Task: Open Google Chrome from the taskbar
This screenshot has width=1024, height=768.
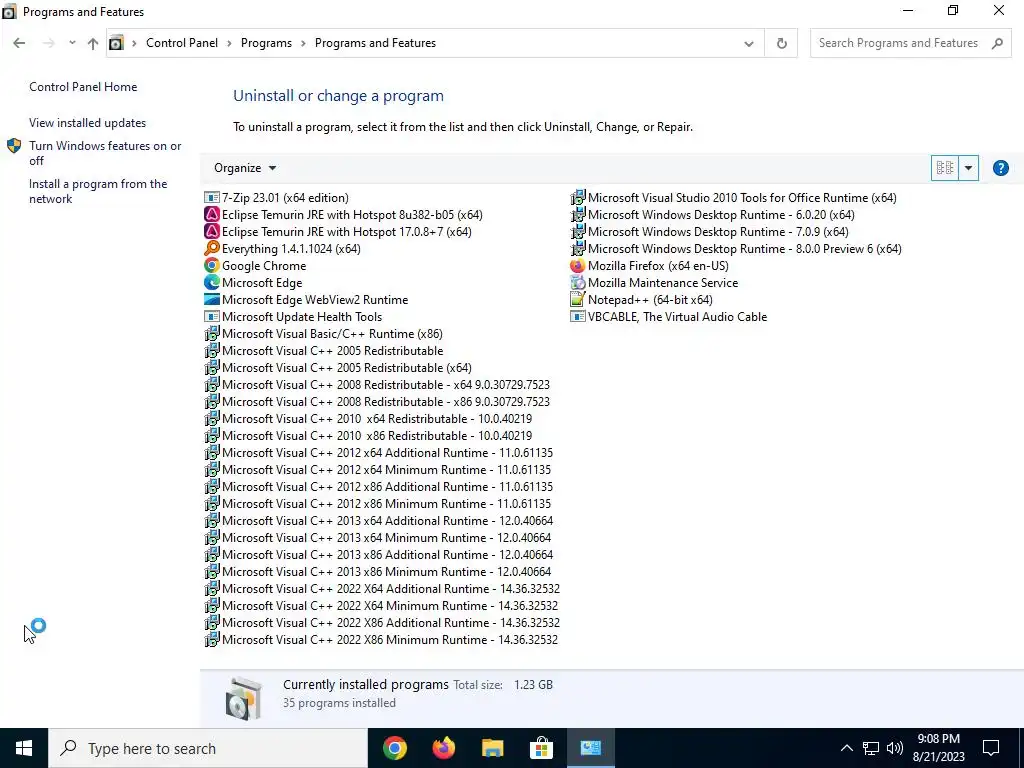Action: point(394,748)
